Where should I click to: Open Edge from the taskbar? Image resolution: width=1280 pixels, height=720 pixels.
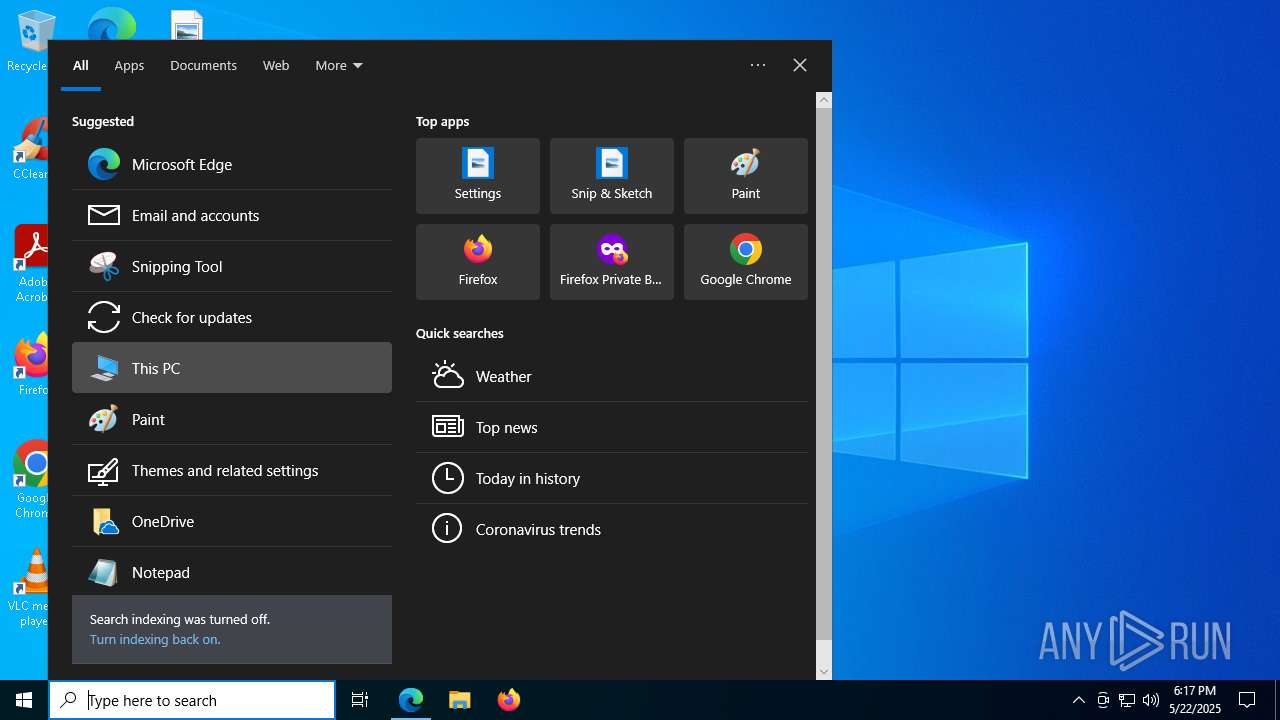[411, 700]
